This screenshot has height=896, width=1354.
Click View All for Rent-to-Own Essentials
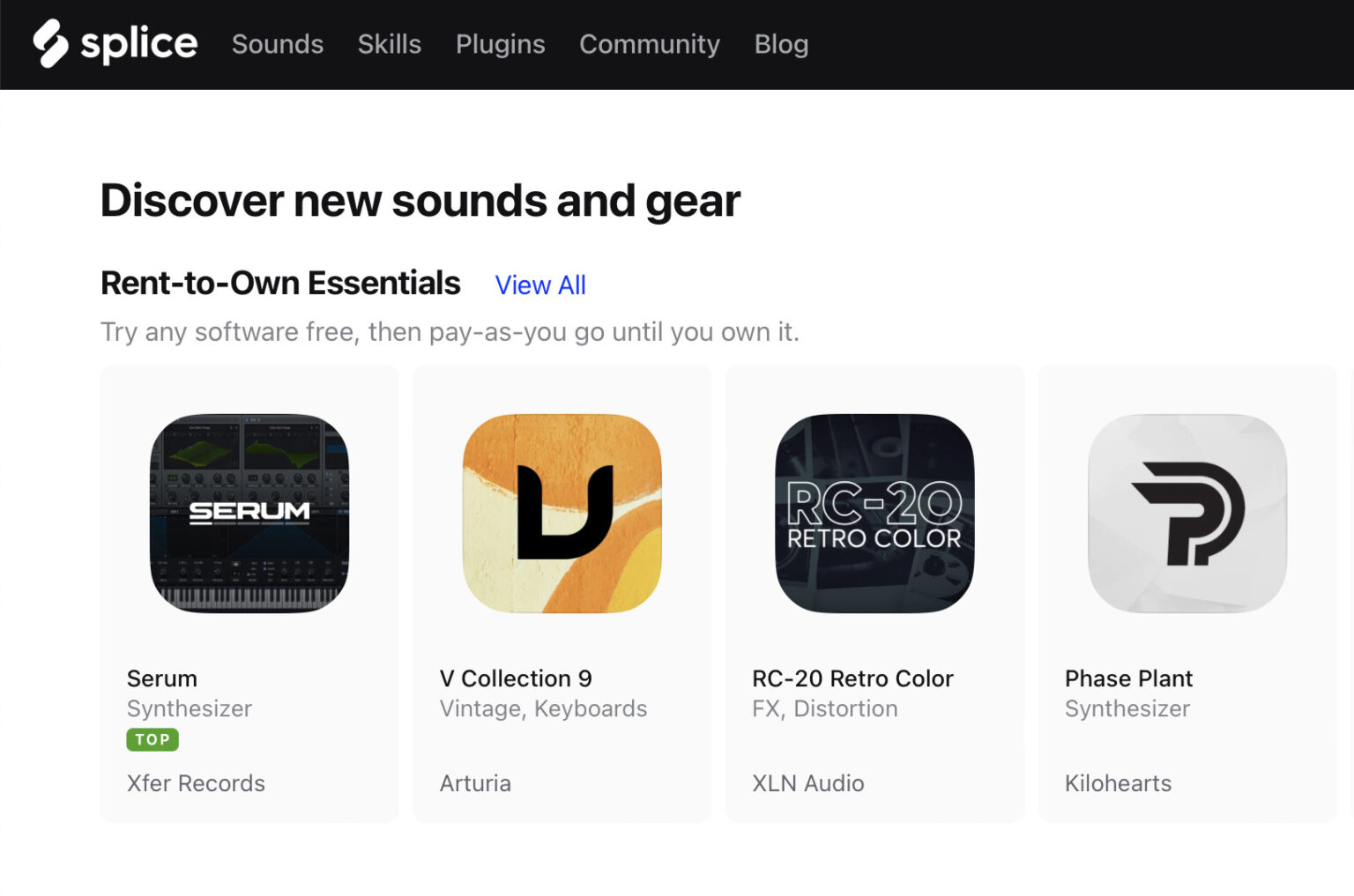[x=540, y=285]
